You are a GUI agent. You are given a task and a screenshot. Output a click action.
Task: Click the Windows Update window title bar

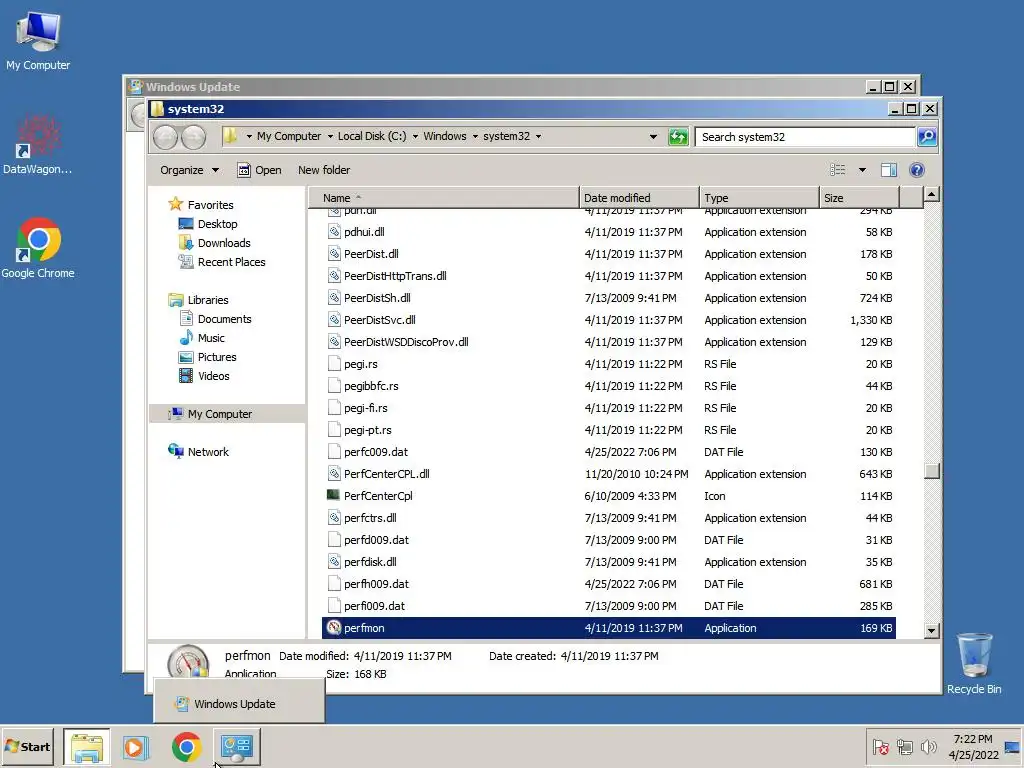coord(496,86)
